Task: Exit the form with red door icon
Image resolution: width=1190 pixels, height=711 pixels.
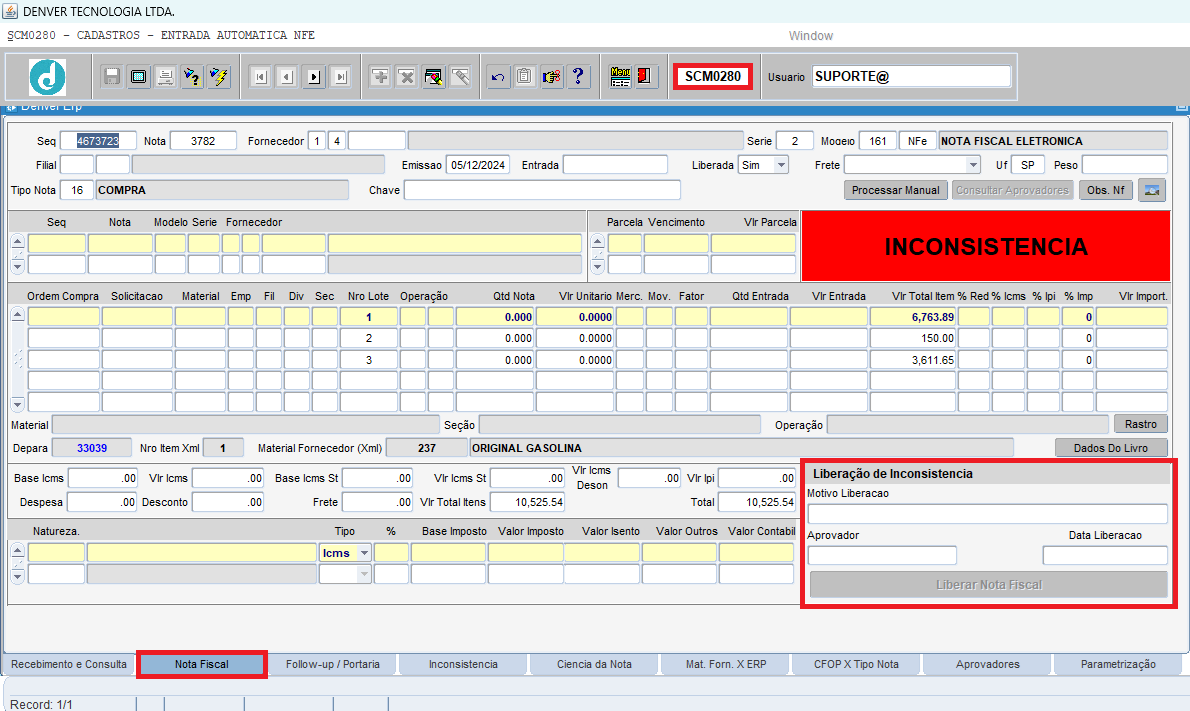Action: pyautogui.click(x=647, y=77)
